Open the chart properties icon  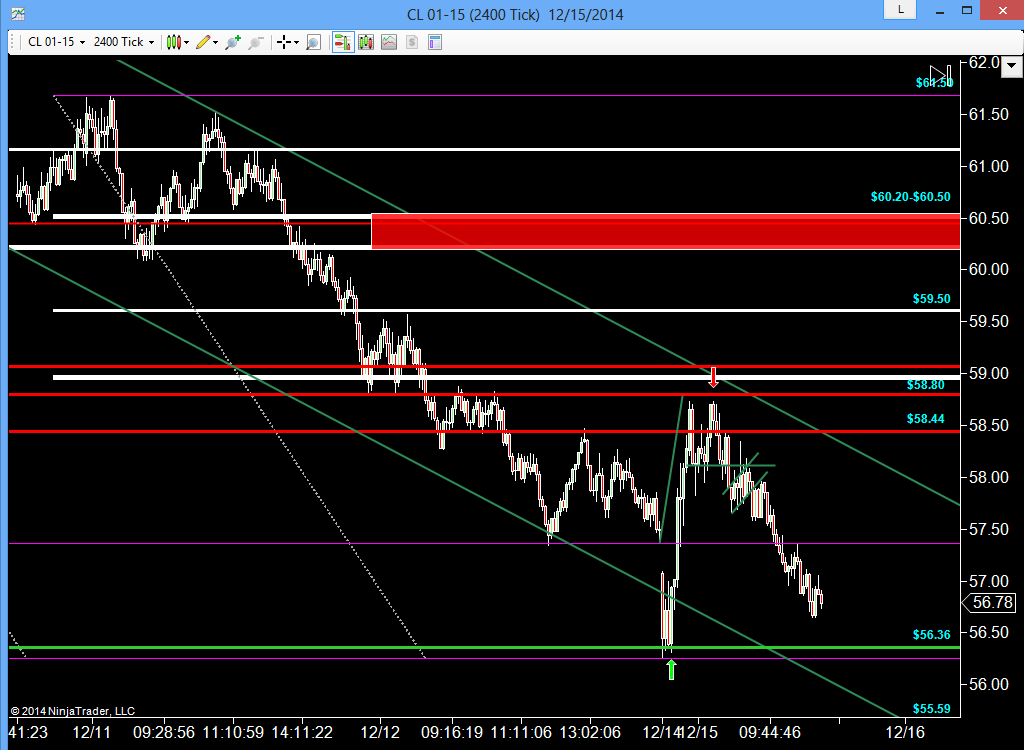click(x=434, y=42)
